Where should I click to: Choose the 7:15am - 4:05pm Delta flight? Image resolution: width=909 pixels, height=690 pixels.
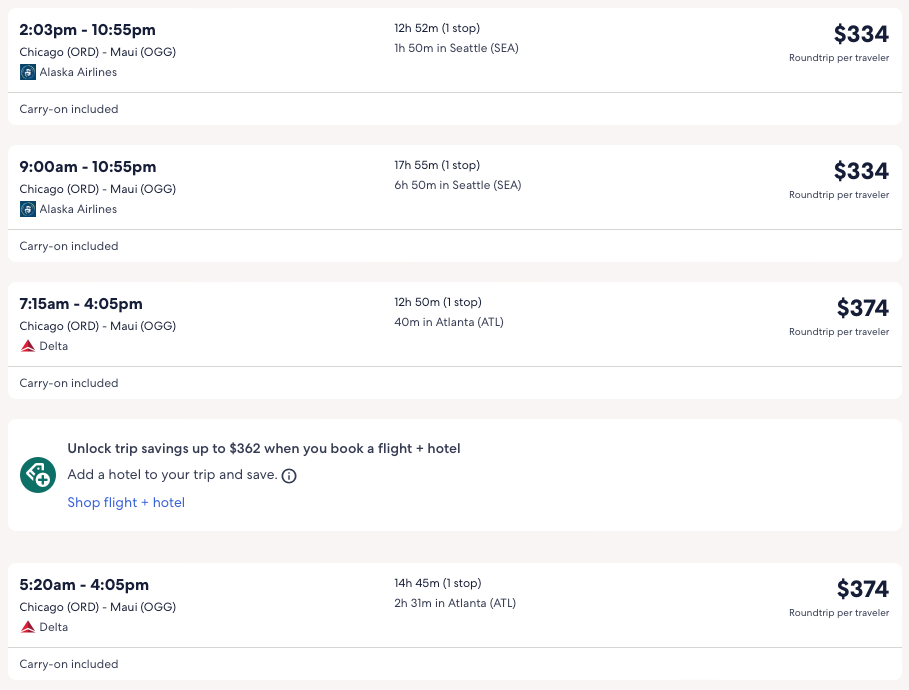tap(81, 304)
